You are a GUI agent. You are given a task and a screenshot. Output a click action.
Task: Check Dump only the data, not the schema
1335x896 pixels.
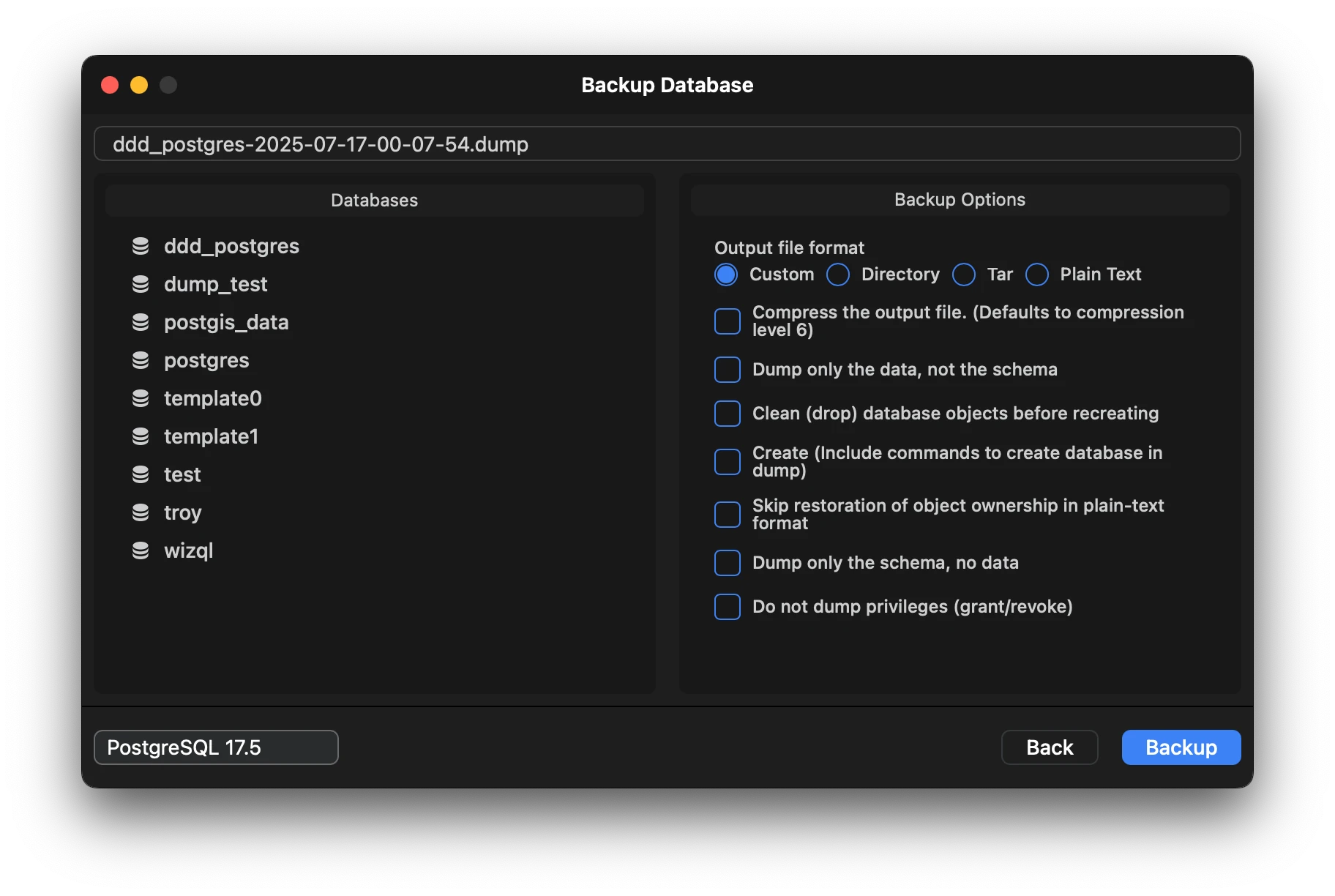pos(727,370)
